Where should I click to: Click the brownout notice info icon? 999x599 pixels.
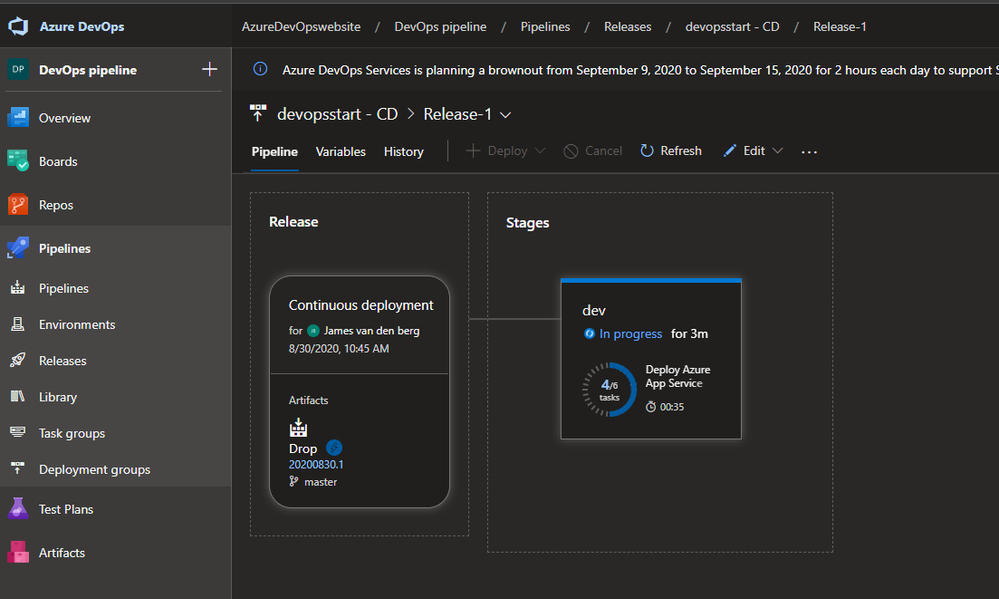click(260, 69)
